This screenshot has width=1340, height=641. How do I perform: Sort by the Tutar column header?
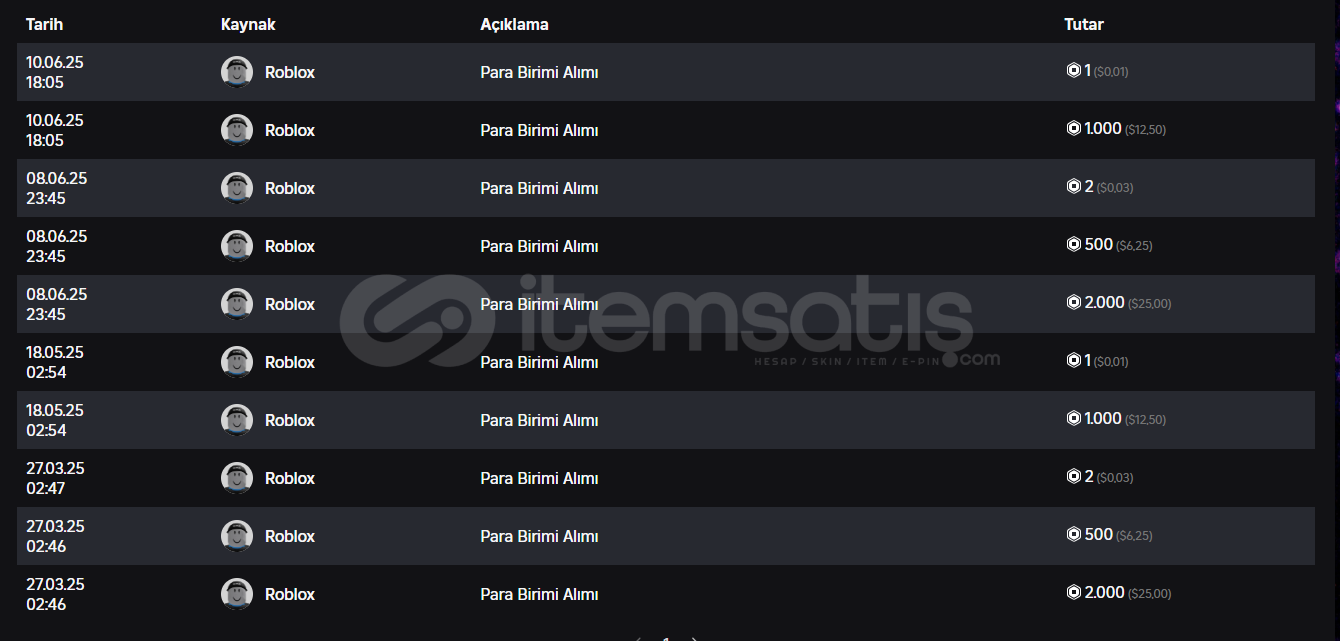[1084, 24]
